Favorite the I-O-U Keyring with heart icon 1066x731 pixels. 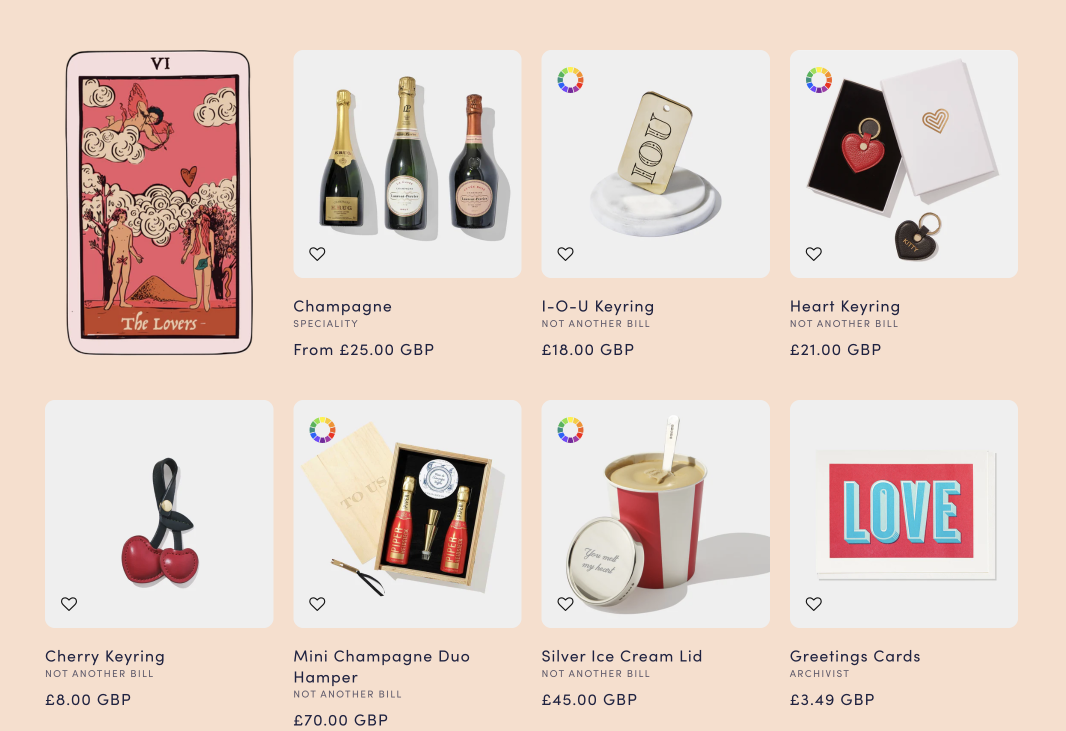(565, 254)
